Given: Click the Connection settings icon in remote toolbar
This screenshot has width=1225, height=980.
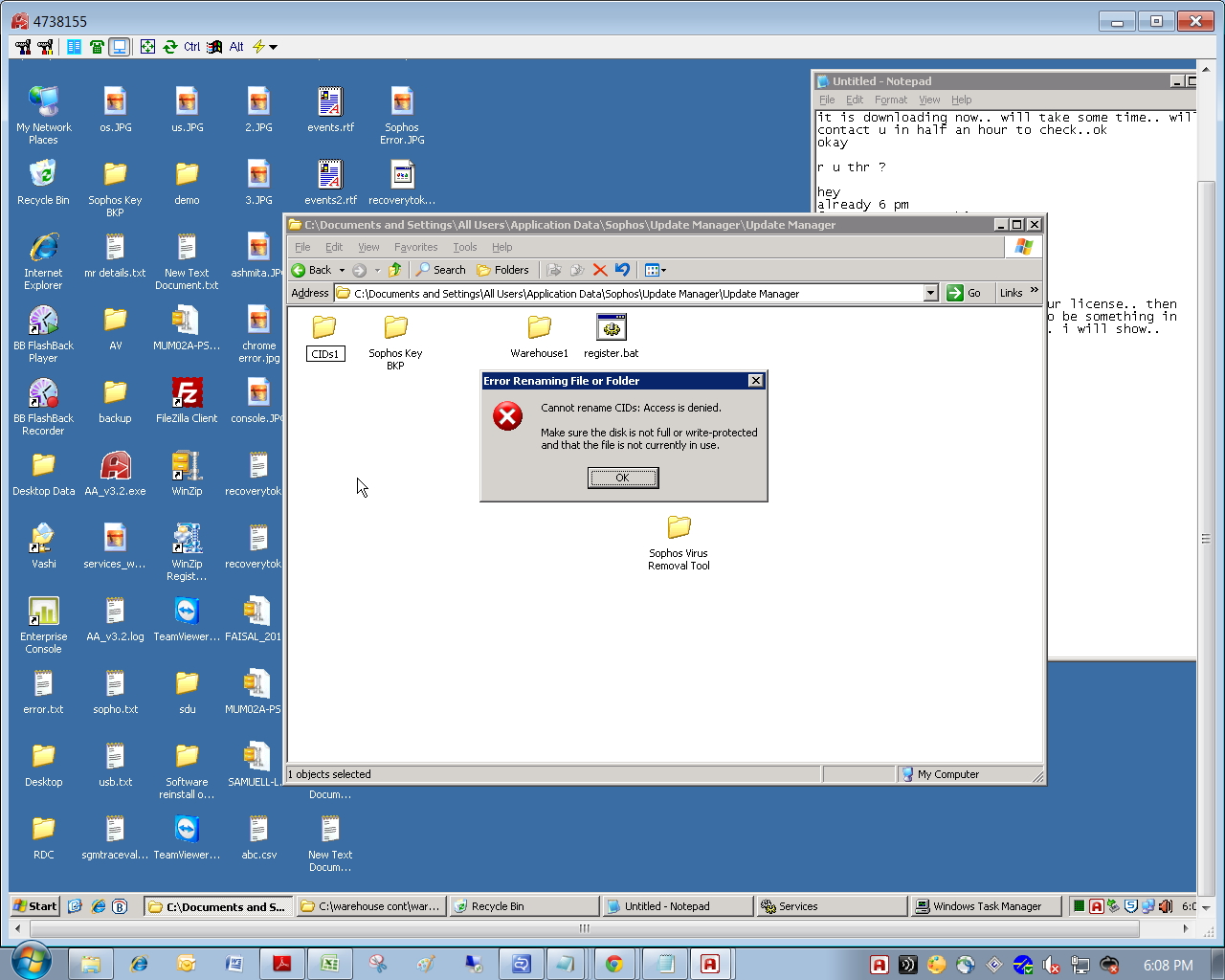Looking at the screenshot, I should pyautogui.click(x=23, y=46).
